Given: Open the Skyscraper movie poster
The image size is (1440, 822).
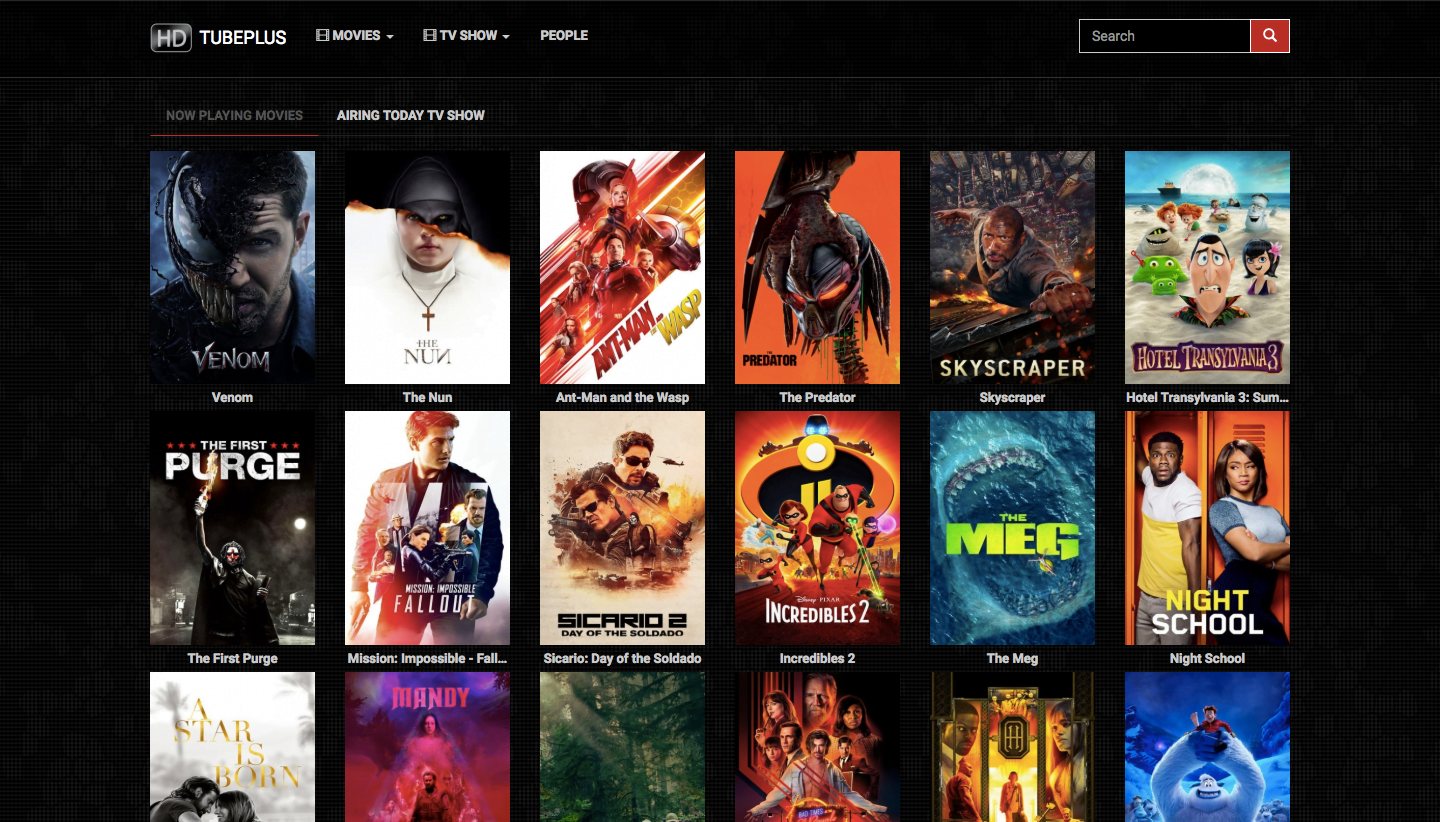Looking at the screenshot, I should (1012, 267).
